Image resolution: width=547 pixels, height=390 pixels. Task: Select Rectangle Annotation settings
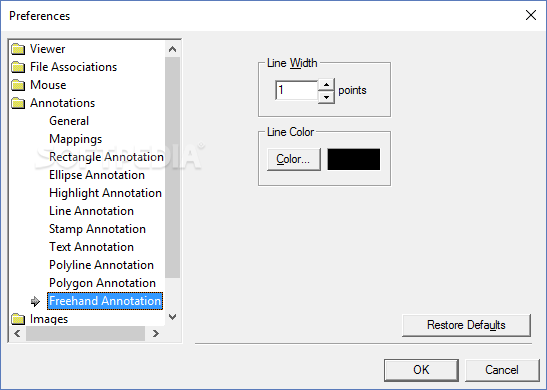(x=106, y=157)
